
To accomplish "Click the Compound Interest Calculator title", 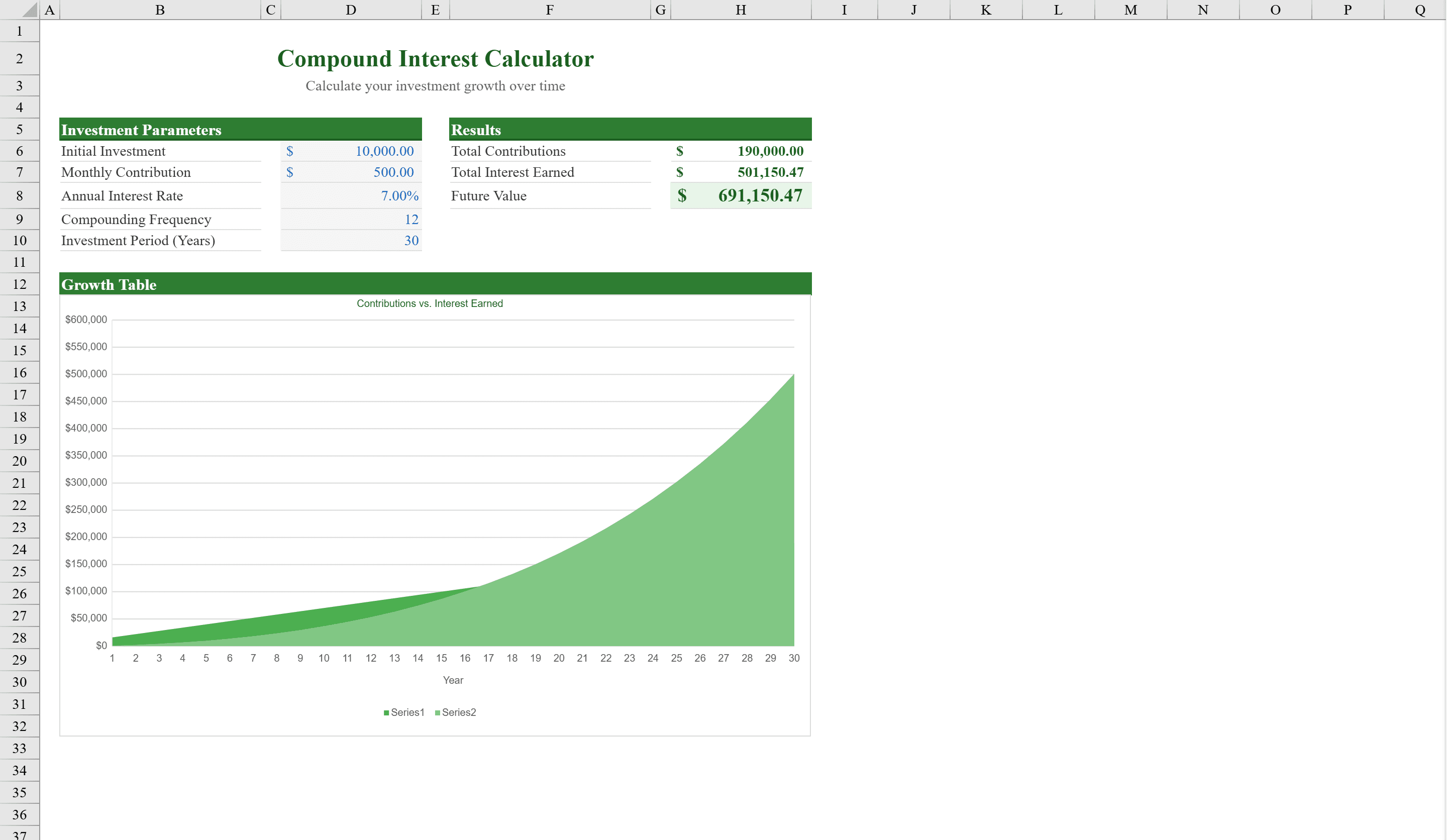I will click(435, 58).
